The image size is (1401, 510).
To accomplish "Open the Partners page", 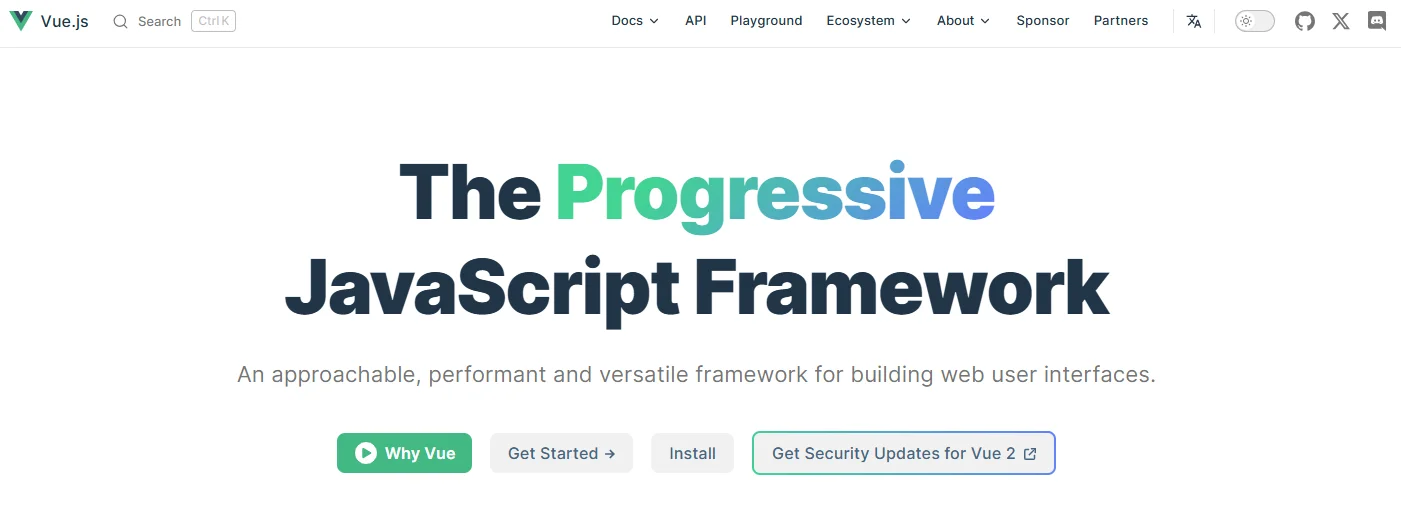I will tap(1121, 21).
